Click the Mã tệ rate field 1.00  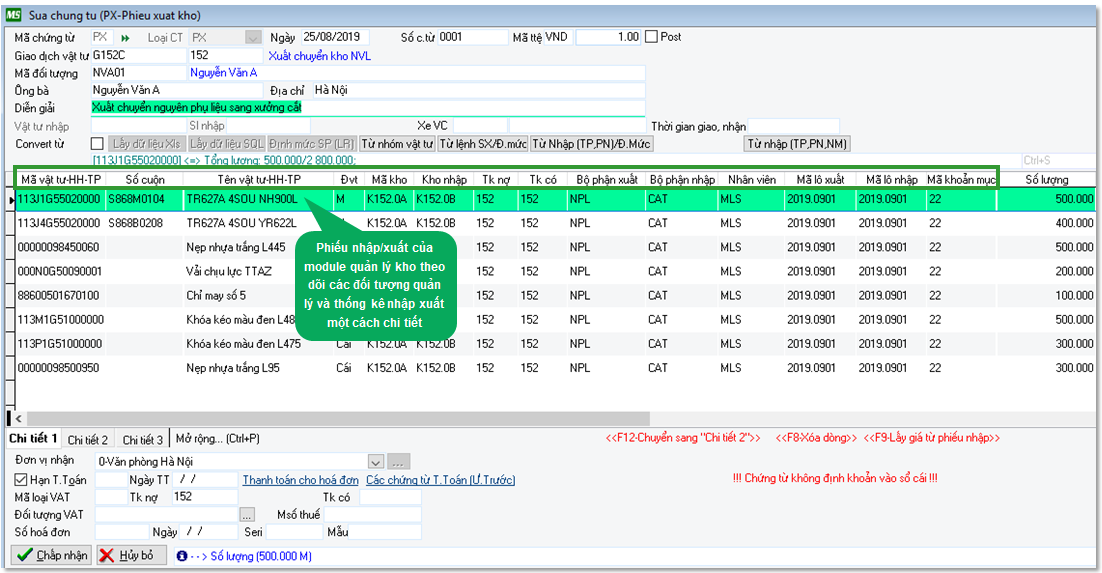click(x=608, y=37)
